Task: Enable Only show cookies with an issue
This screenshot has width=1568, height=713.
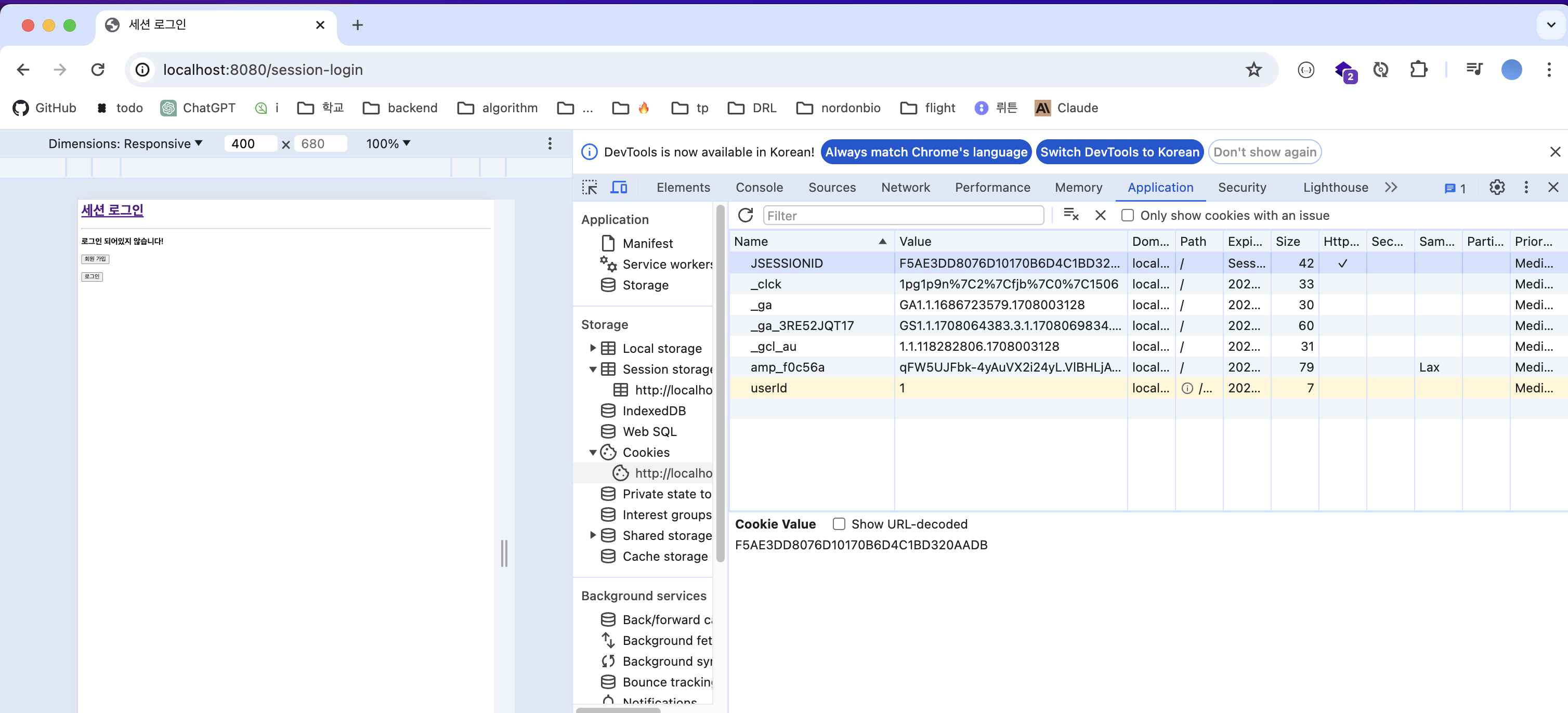Action: point(1127,215)
